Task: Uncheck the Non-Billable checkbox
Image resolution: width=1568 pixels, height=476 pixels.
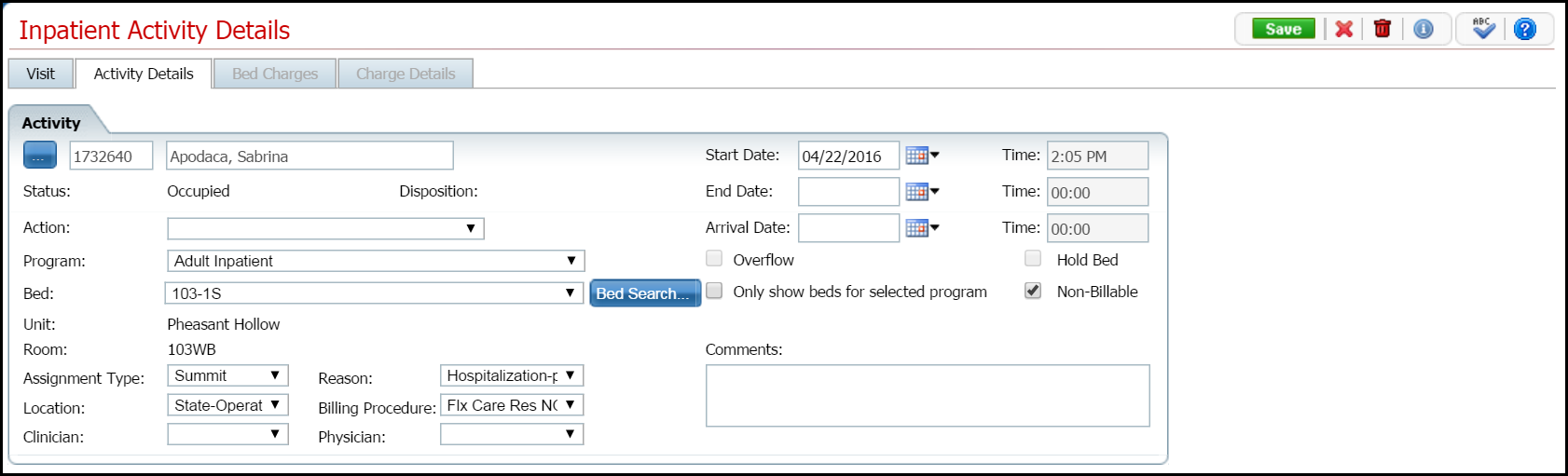Action: coord(1033,291)
